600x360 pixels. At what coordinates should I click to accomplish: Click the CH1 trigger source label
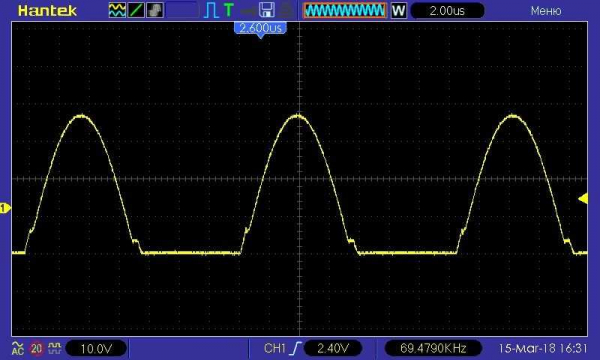(275, 348)
